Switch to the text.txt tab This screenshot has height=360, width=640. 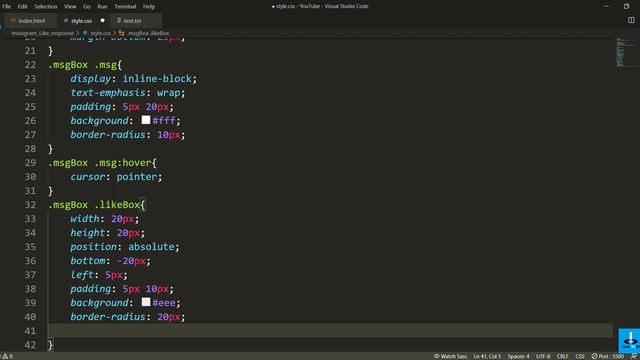click(136, 20)
